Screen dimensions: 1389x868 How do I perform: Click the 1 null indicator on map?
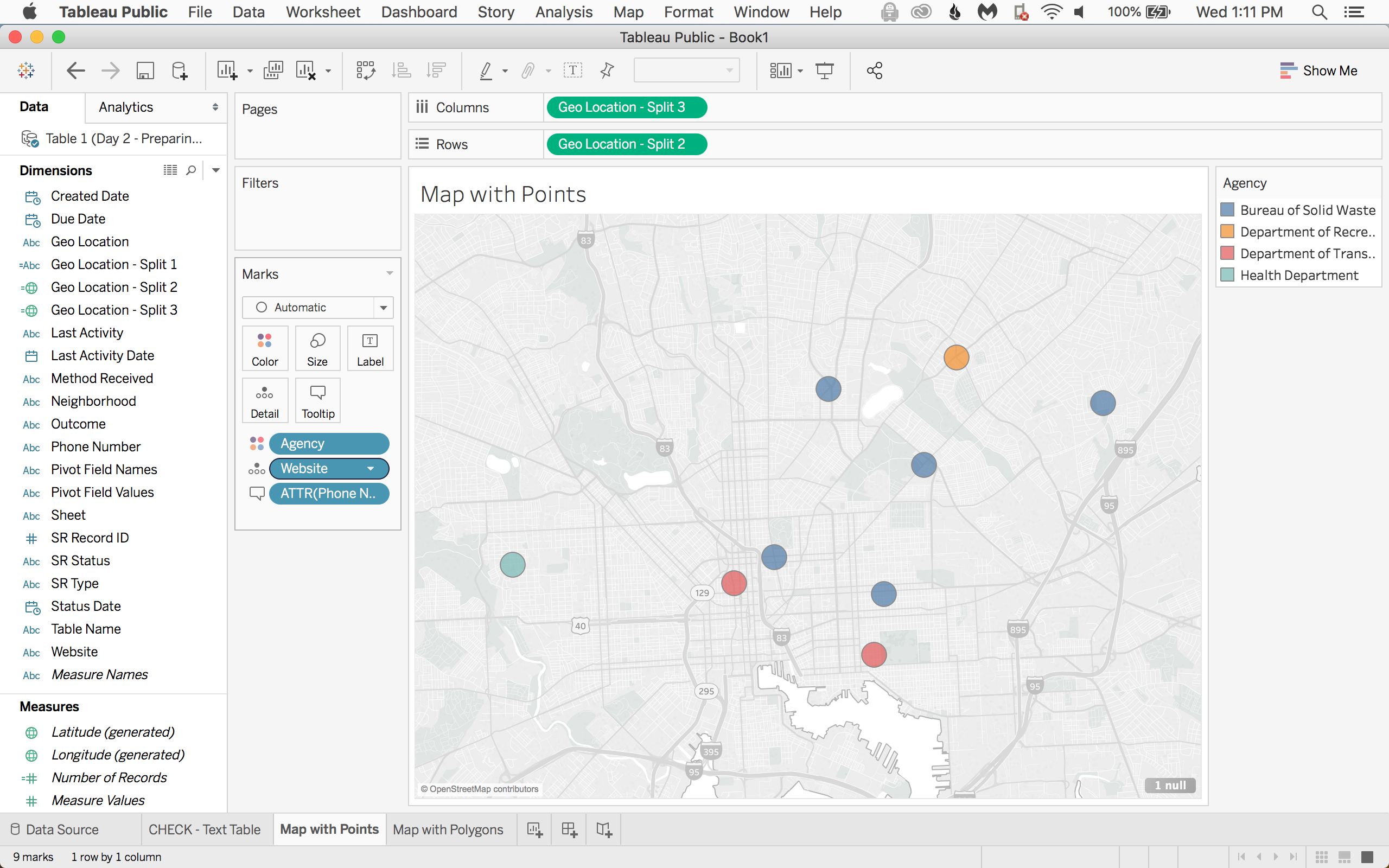click(x=1170, y=786)
